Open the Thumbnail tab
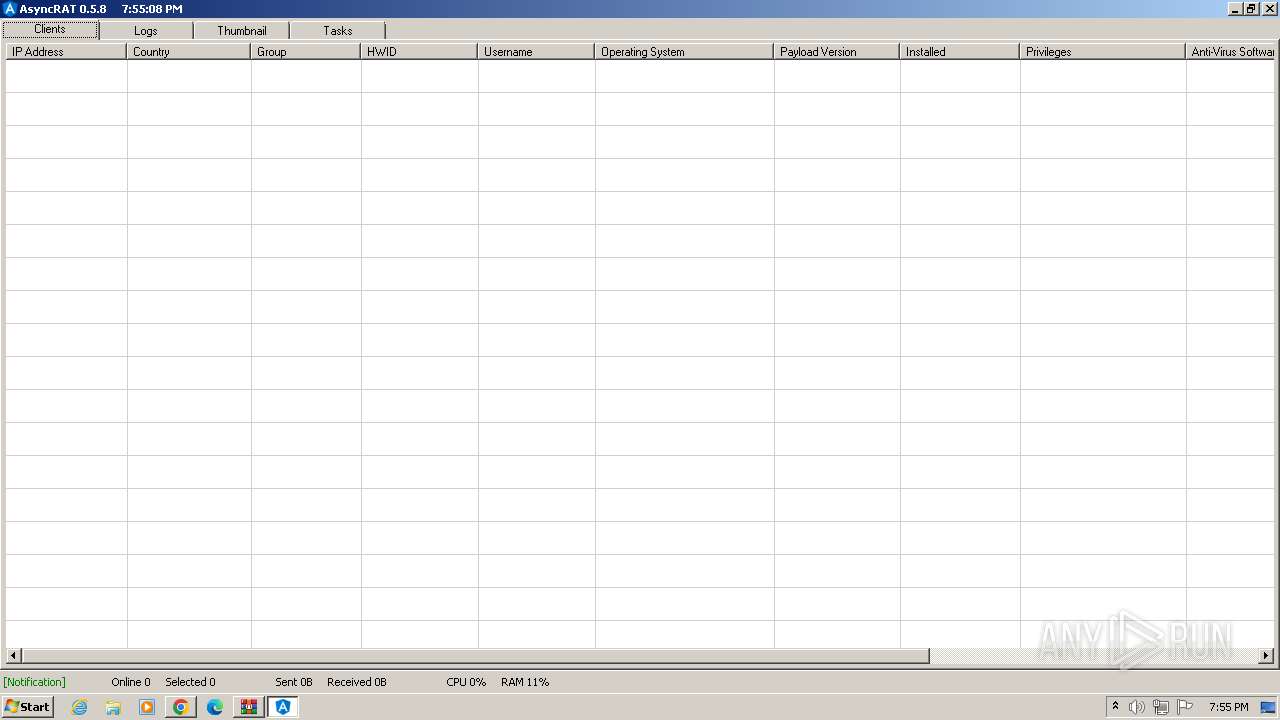 pos(242,31)
